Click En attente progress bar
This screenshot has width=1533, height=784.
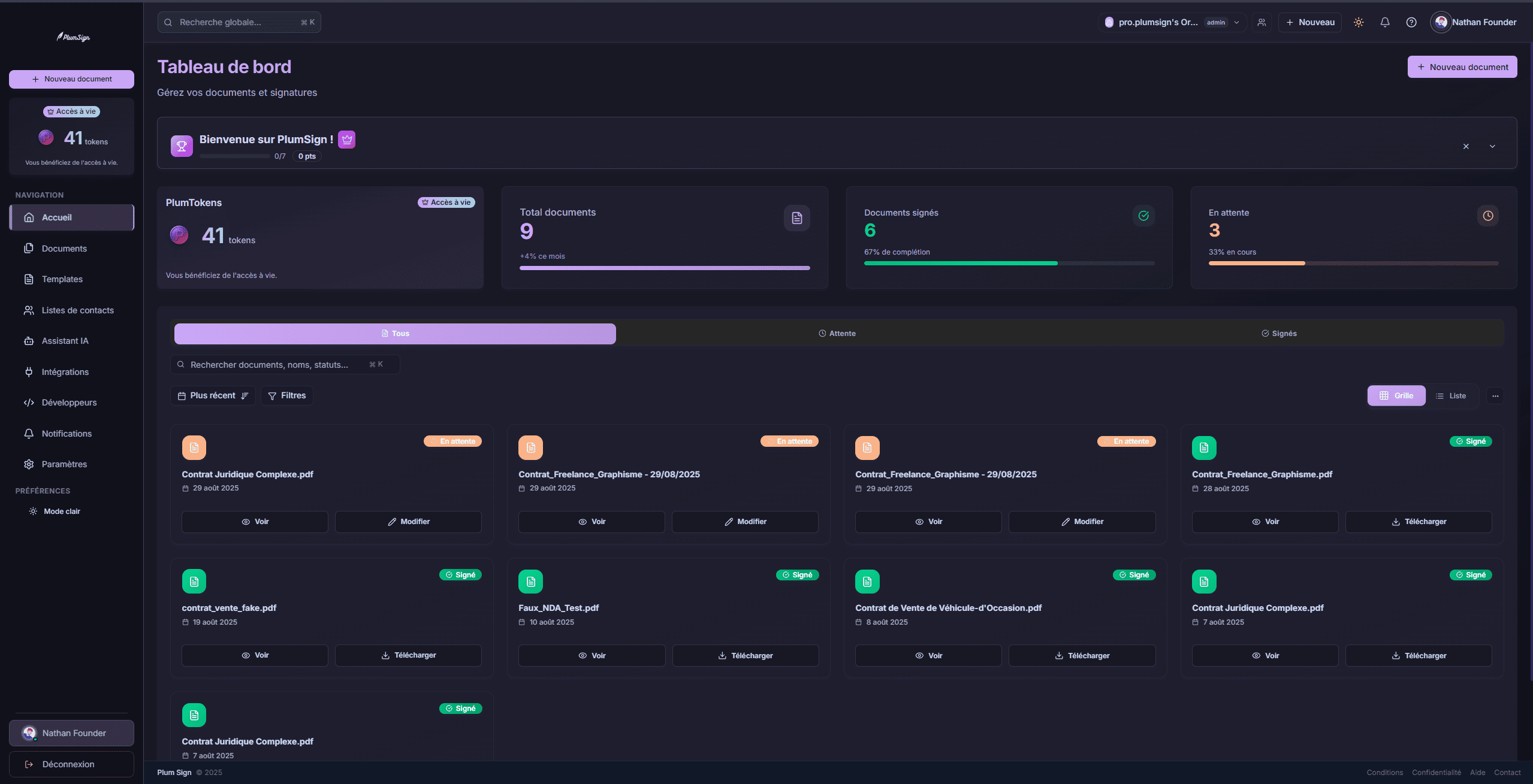click(1354, 263)
